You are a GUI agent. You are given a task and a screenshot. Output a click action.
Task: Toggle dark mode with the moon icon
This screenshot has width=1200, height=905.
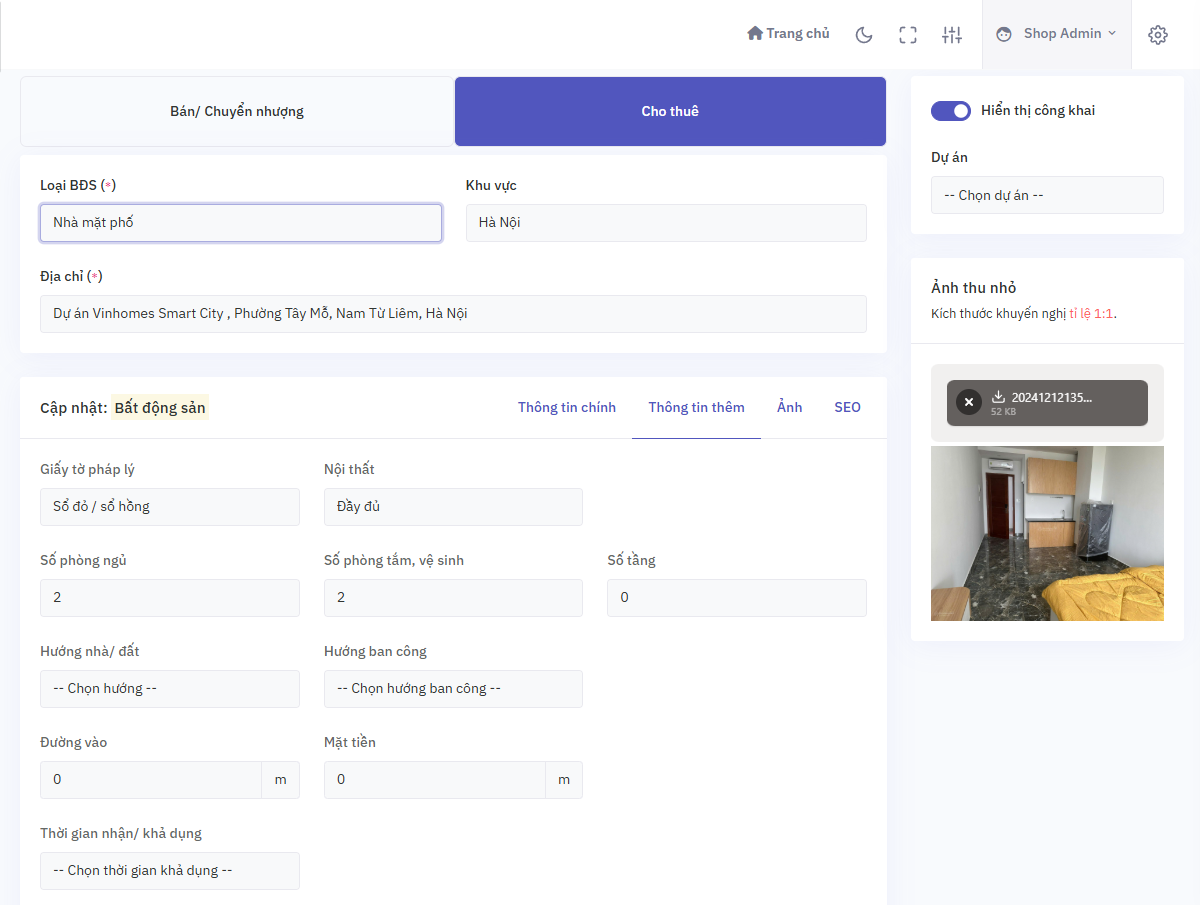click(863, 33)
